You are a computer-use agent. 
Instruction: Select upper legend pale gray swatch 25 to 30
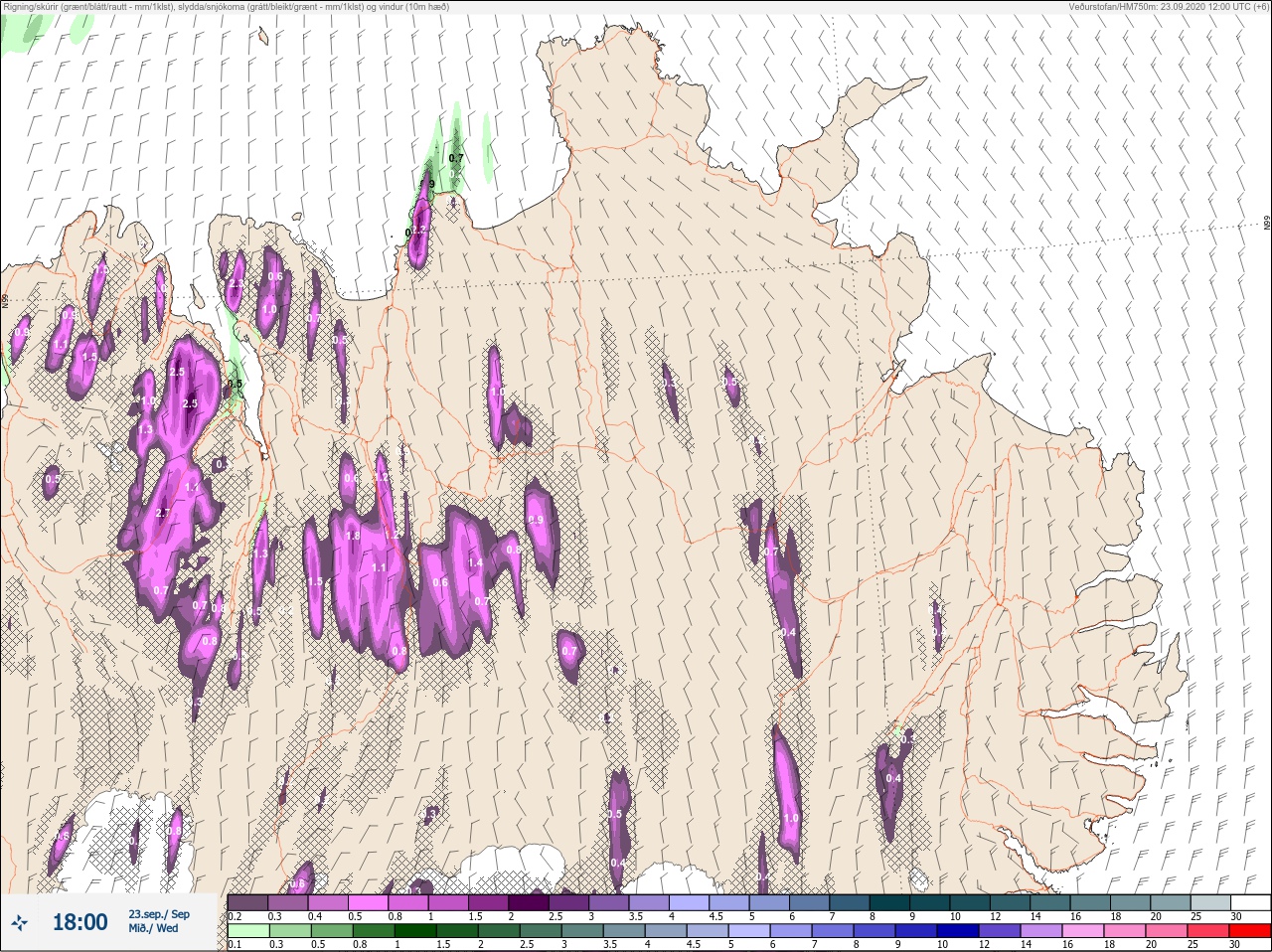point(1211,902)
